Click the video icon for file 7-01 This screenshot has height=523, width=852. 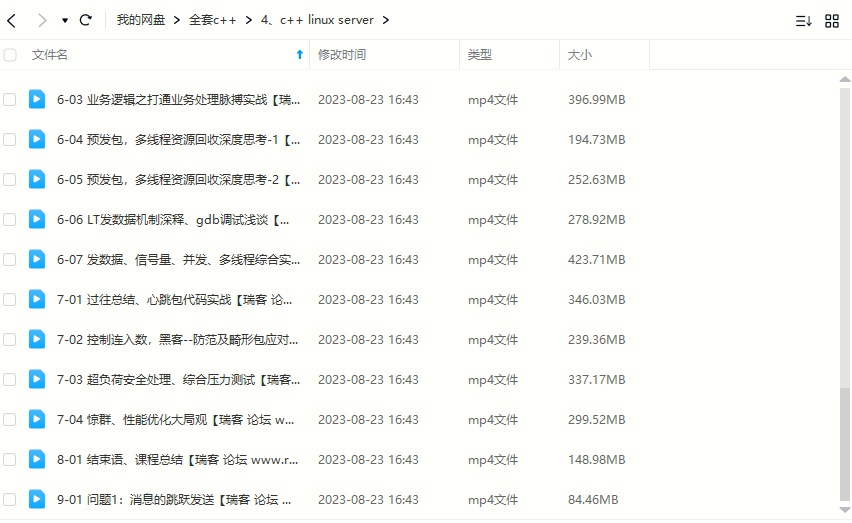tap(37, 299)
